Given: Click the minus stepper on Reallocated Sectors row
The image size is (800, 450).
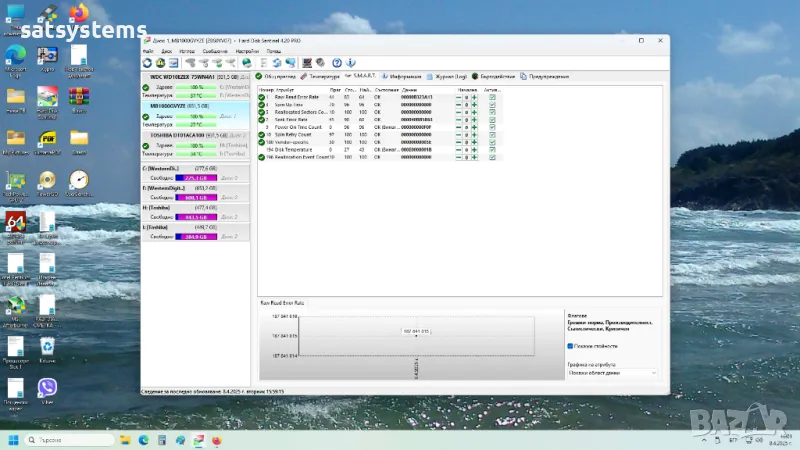Looking at the screenshot, I should tap(458, 114).
